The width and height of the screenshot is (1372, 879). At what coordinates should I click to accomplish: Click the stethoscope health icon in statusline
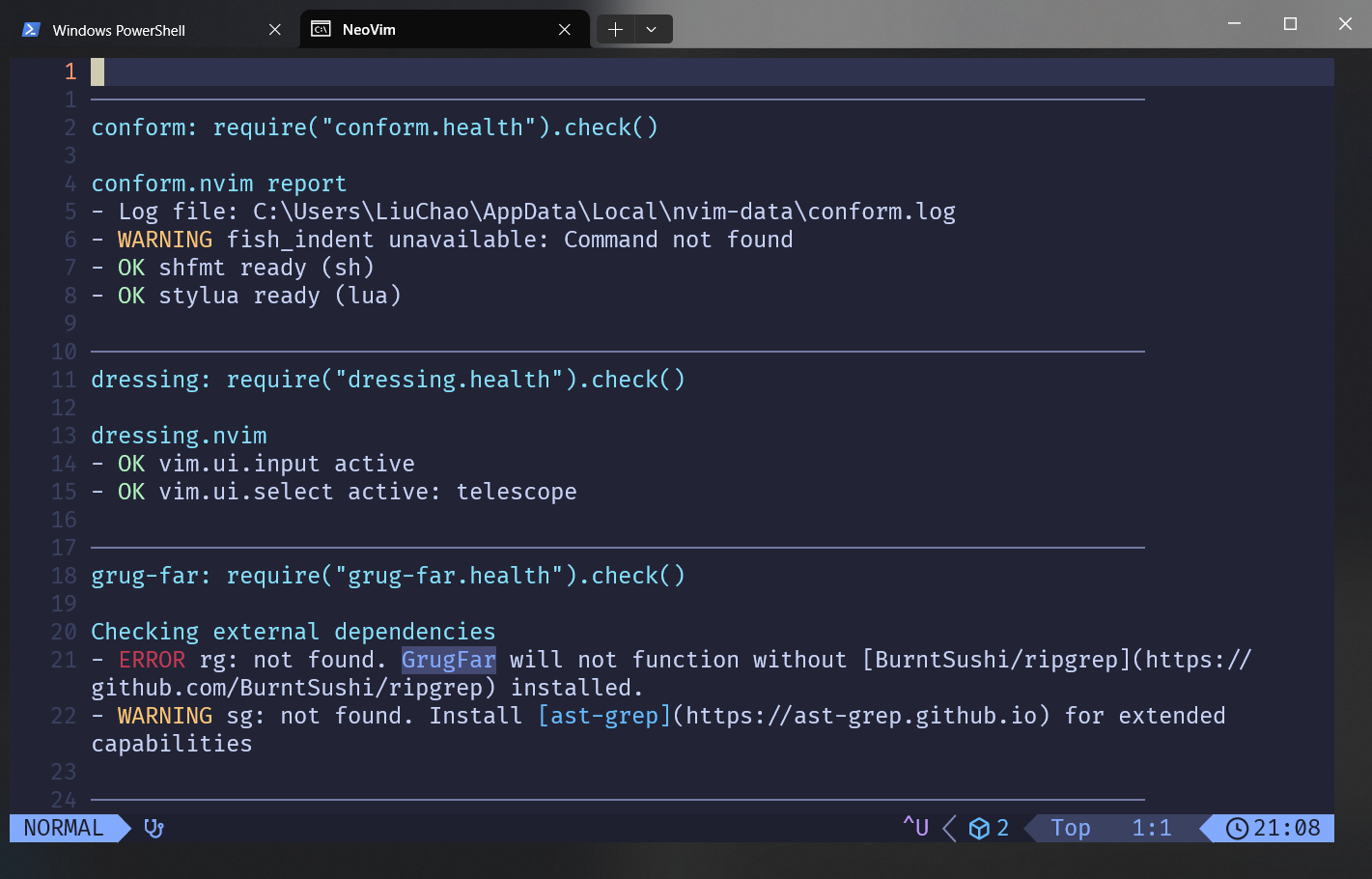click(x=154, y=828)
